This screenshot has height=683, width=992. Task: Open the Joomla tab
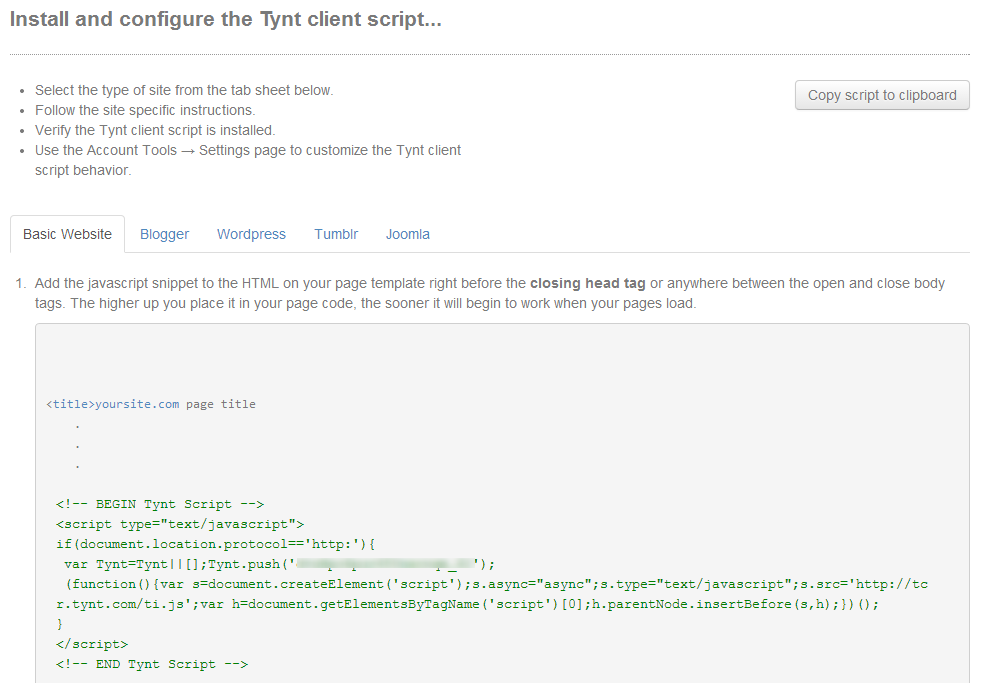point(407,234)
